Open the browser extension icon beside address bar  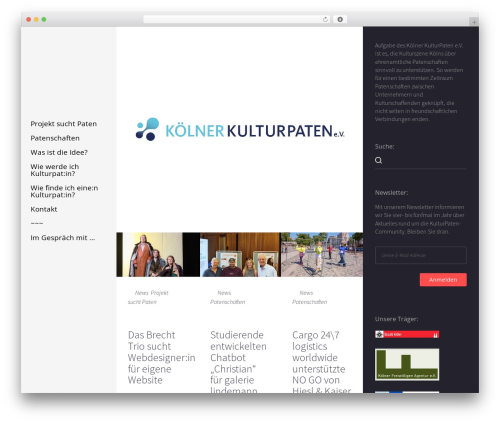(340, 20)
